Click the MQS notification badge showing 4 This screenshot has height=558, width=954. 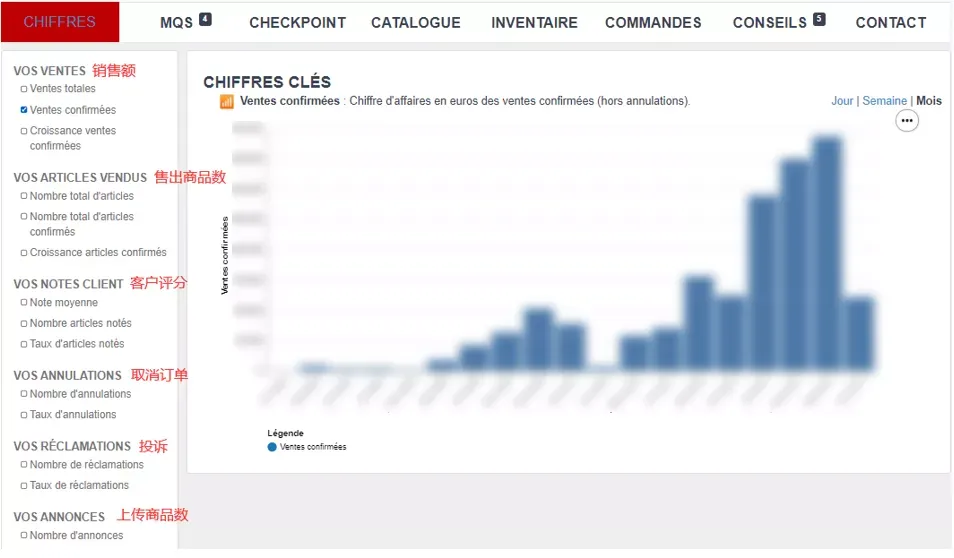coord(205,19)
